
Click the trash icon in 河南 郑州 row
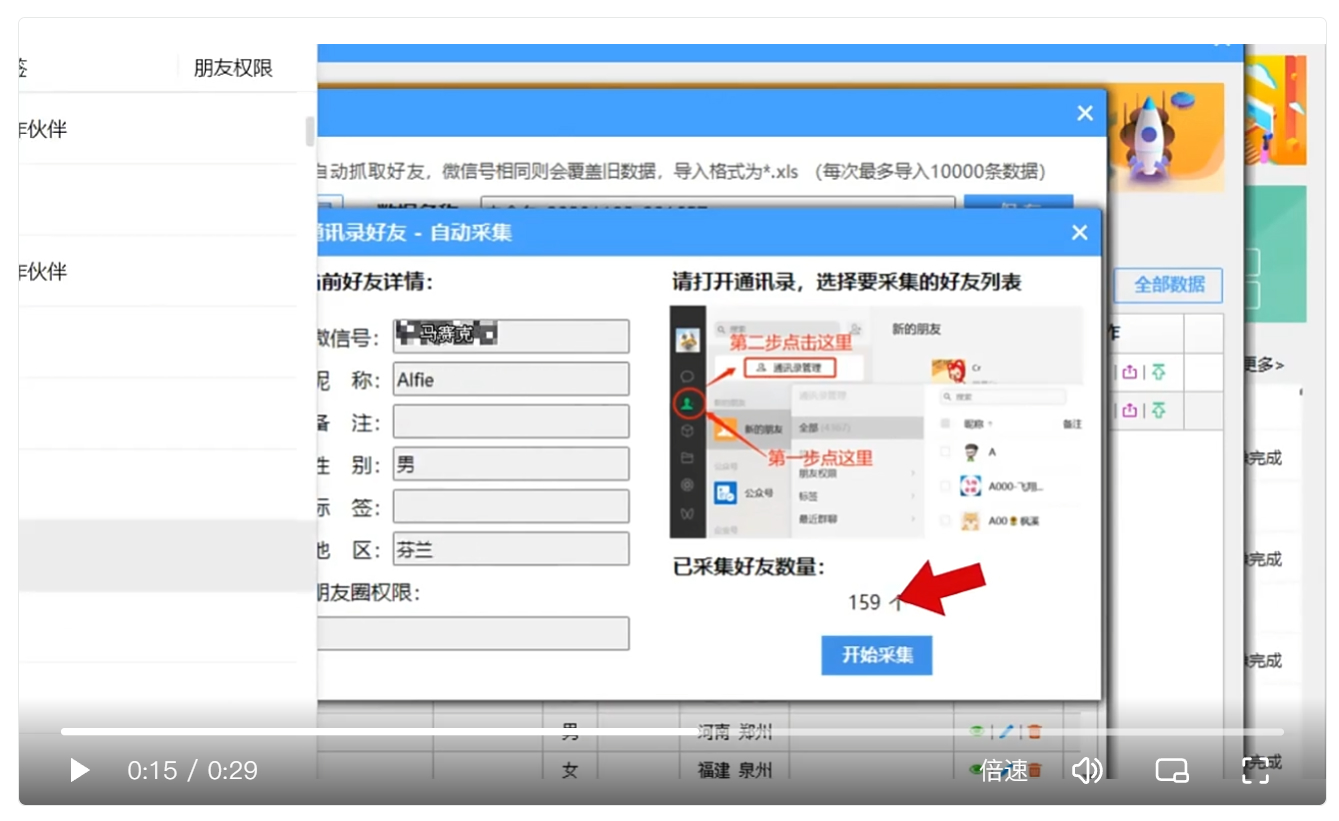pos(1034,732)
